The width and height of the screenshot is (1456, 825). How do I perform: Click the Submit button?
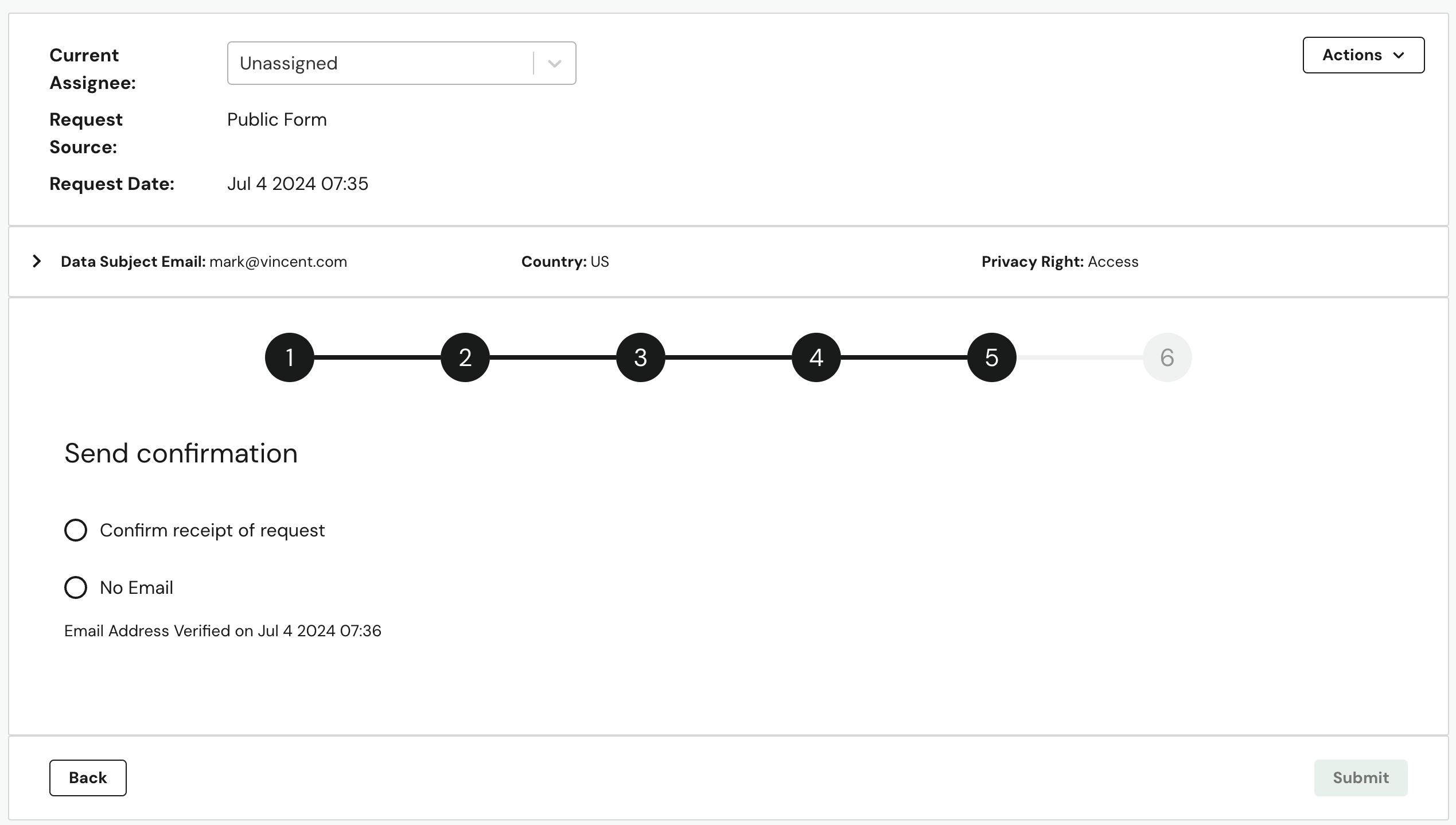click(1361, 778)
